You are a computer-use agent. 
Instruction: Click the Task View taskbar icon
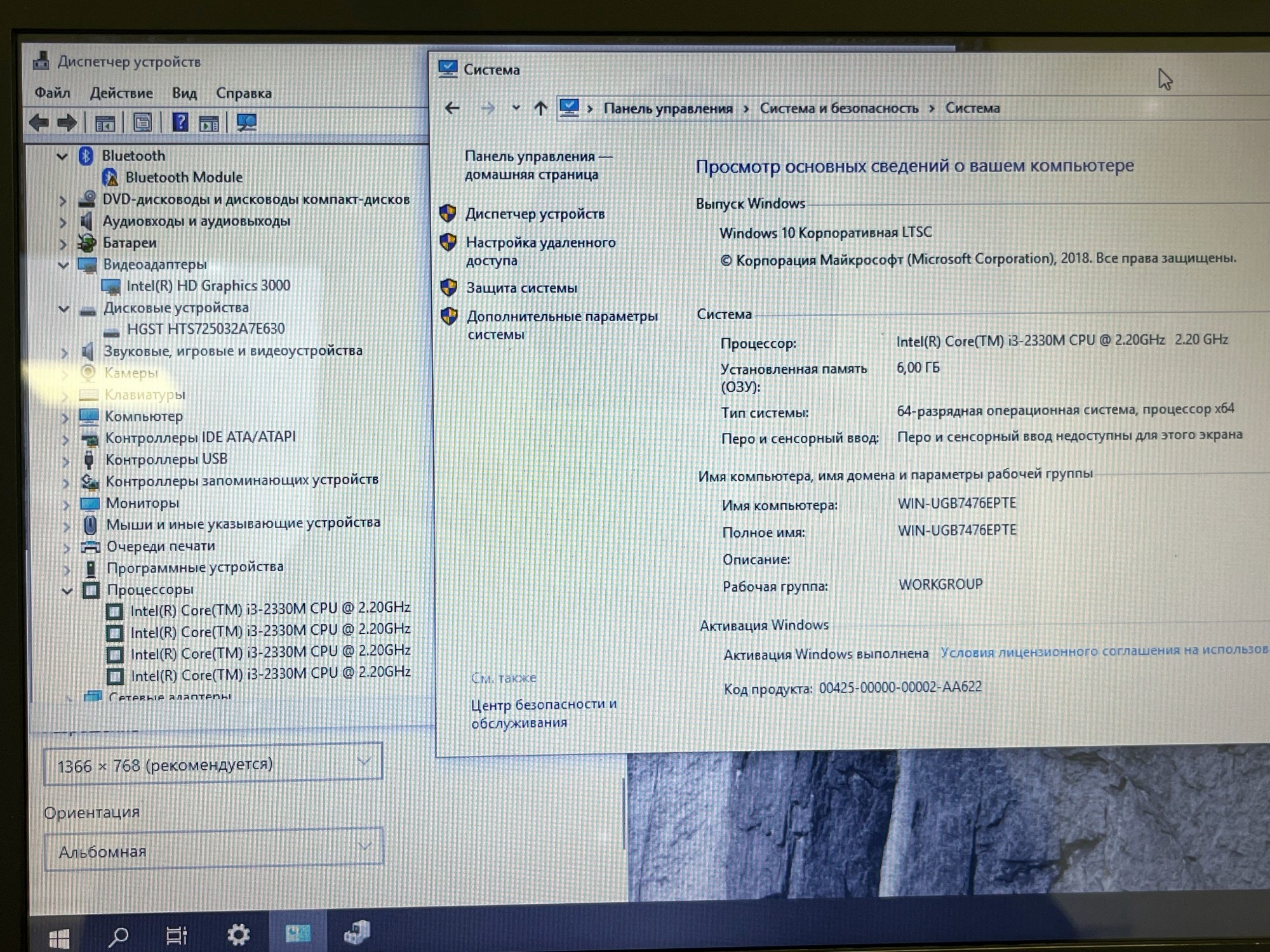(177, 935)
